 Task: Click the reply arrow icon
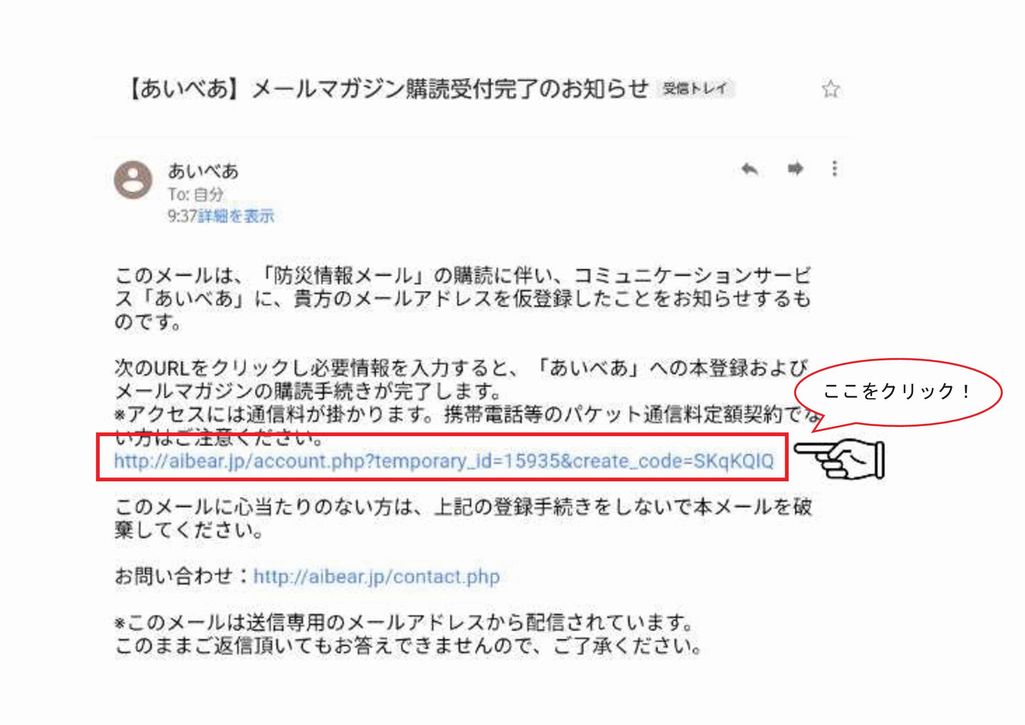[x=750, y=169]
